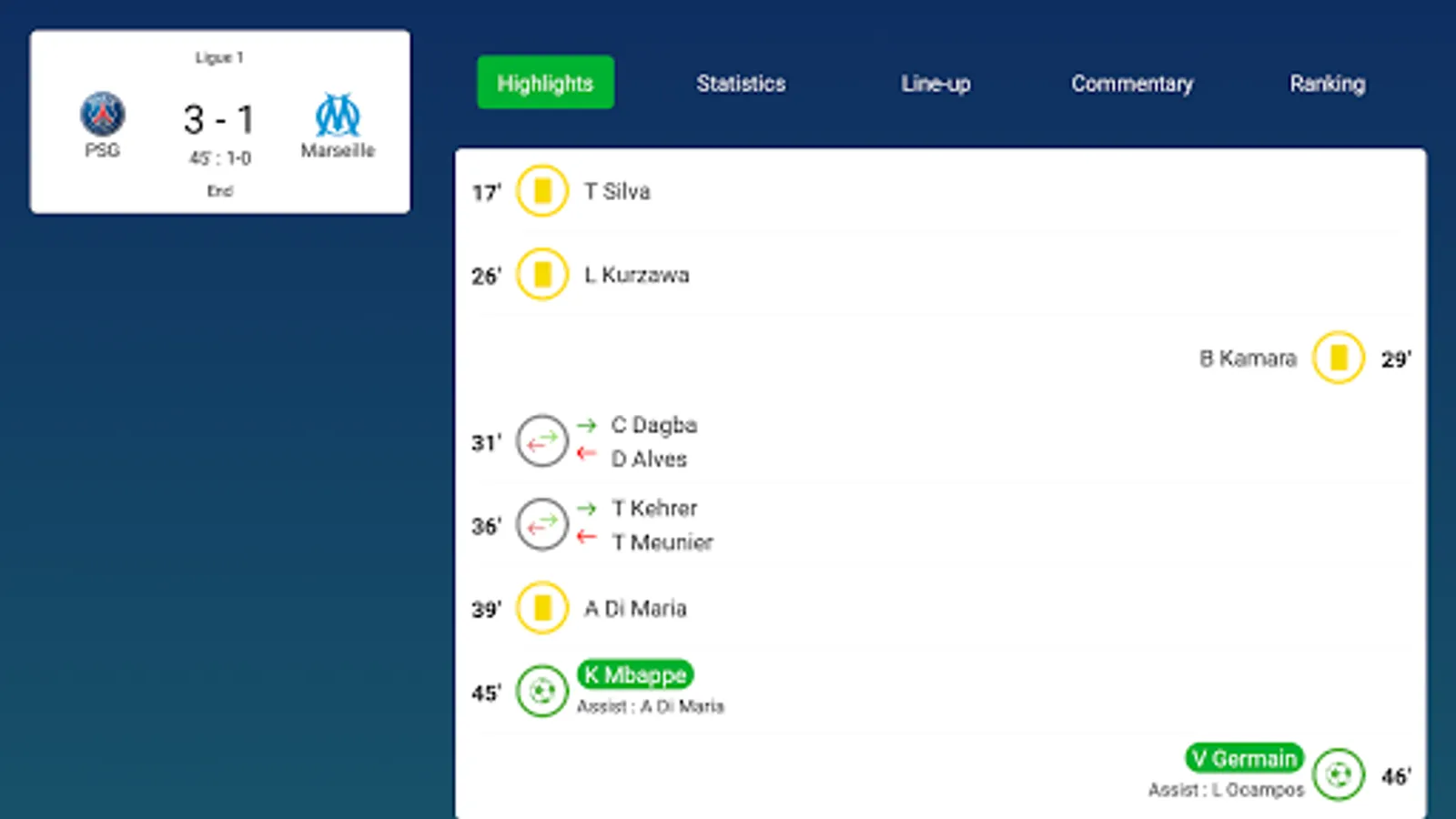Click the PSG team name
This screenshot has width=1456, height=819.
(103, 150)
